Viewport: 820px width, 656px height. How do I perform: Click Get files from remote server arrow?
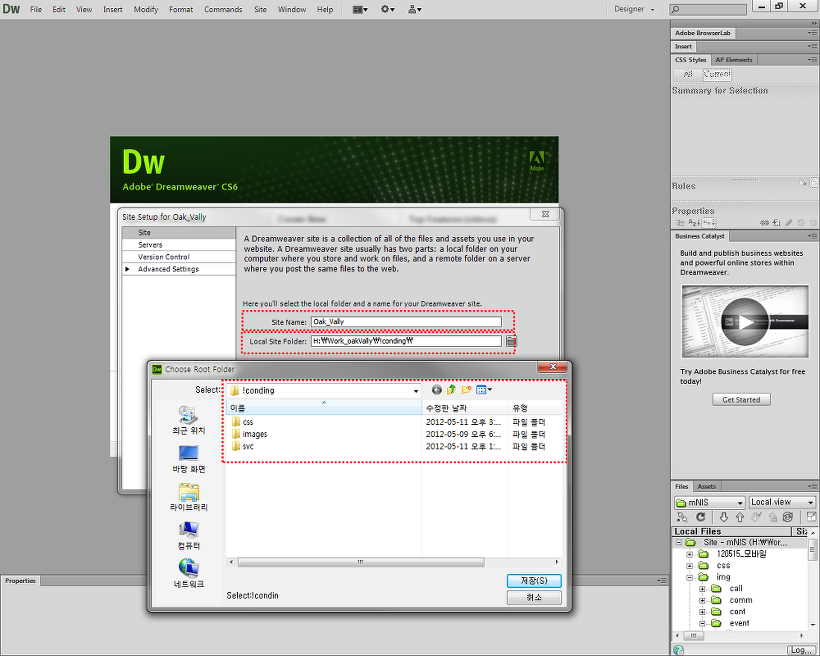[724, 517]
